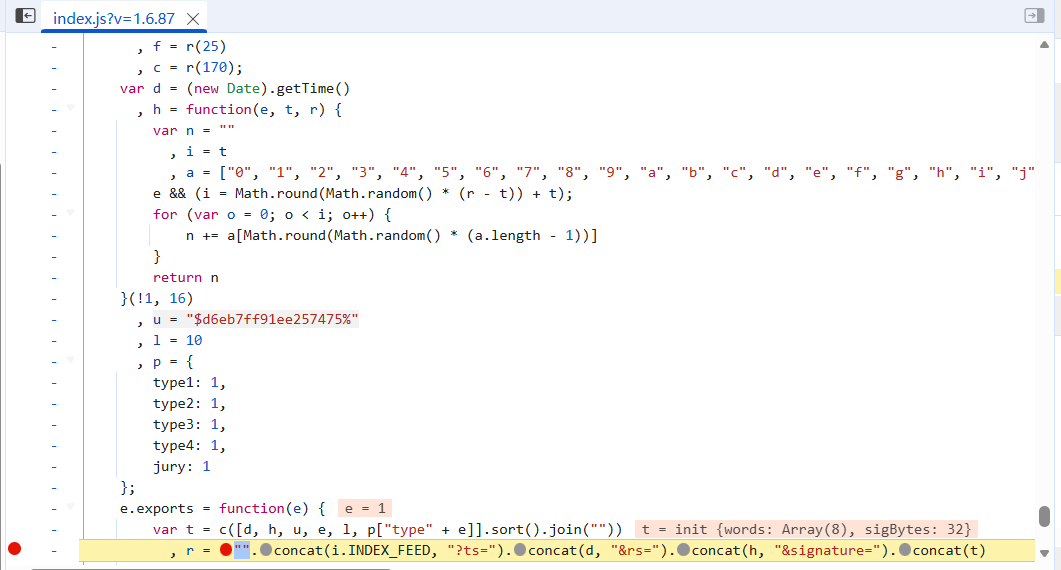Collapse the h = function(e, t, r) block

(x=70, y=108)
